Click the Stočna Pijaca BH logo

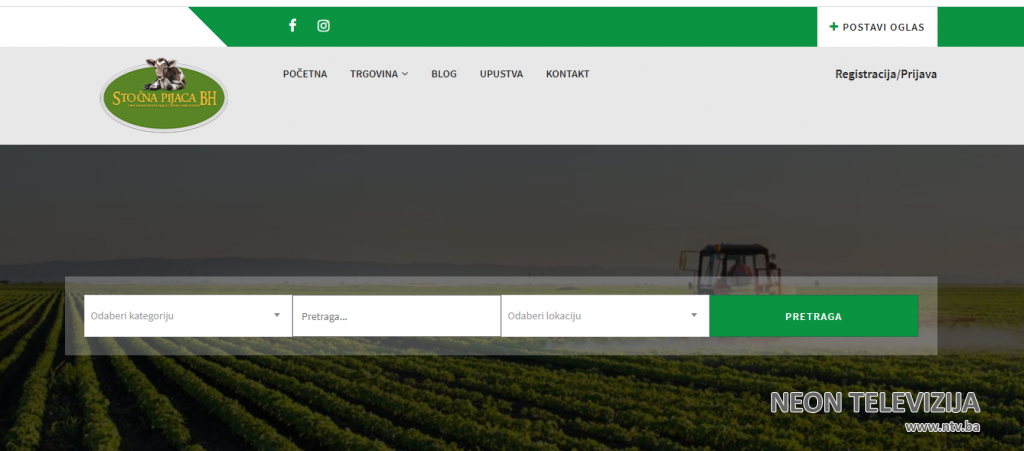click(164, 96)
